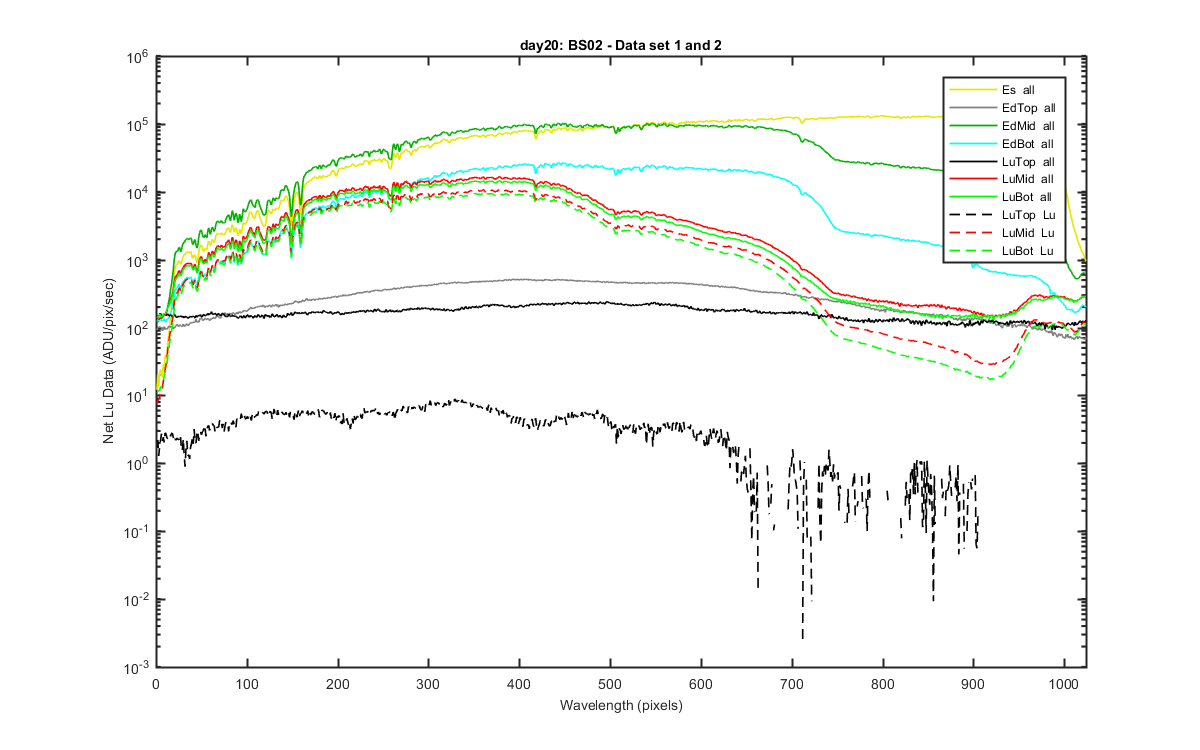This screenshot has height=750, width=1200.
Task: Click the x-axis label 'Wavelength (pixels)'
Action: [x=621, y=704]
